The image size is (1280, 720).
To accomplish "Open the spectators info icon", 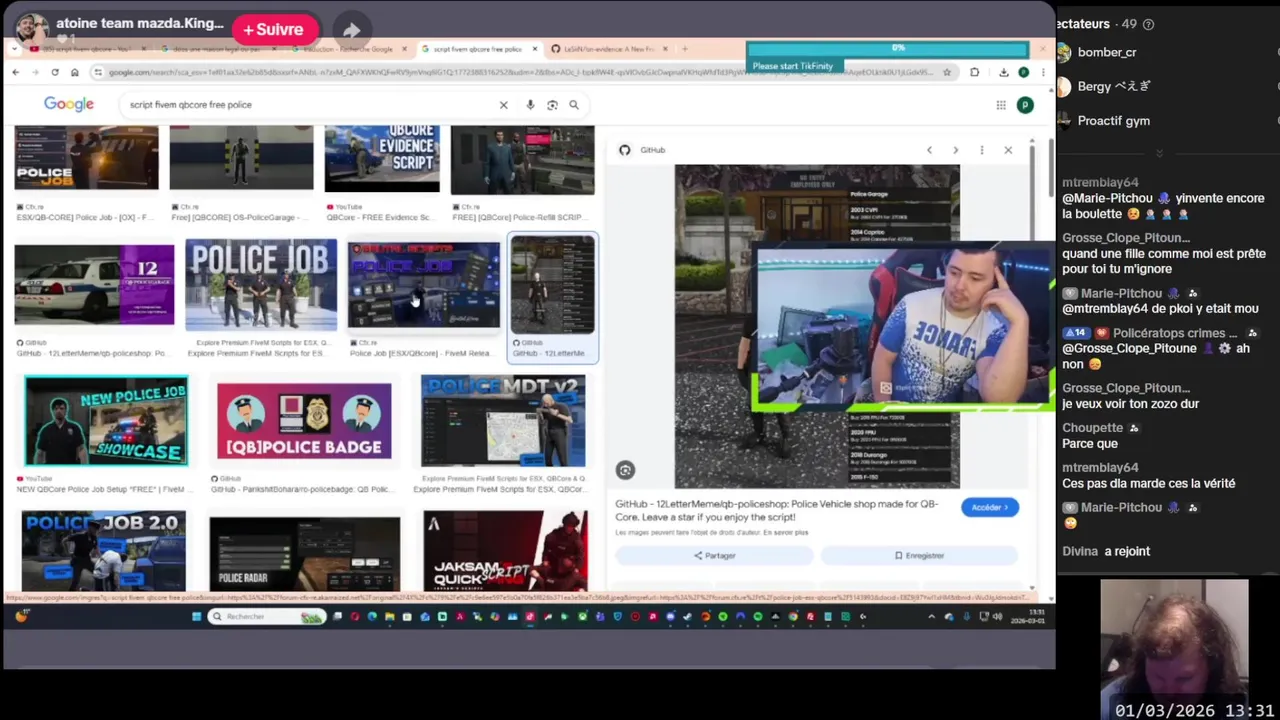I will click(1148, 24).
